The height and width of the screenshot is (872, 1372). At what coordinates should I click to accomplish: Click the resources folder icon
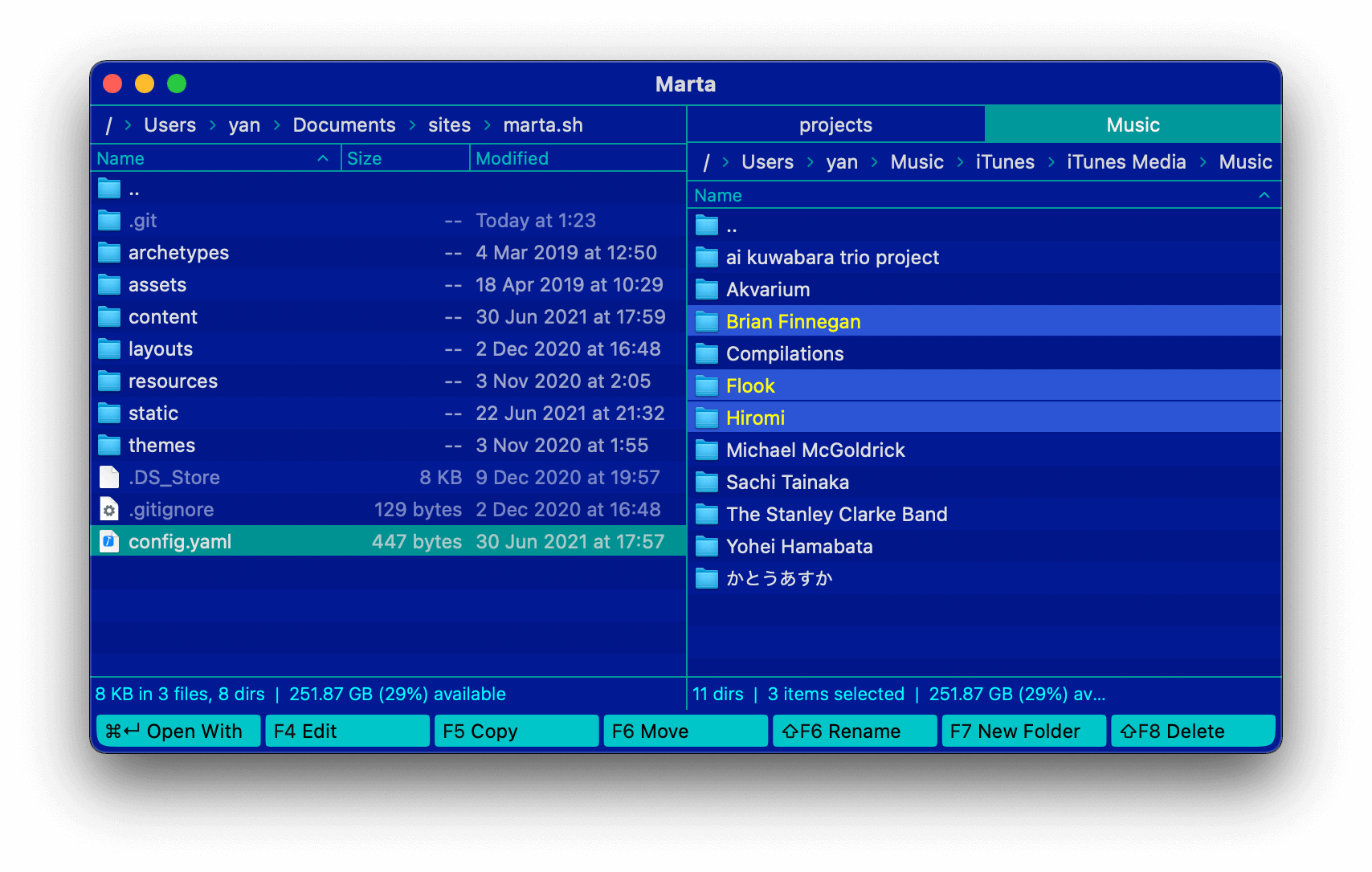[x=109, y=381]
